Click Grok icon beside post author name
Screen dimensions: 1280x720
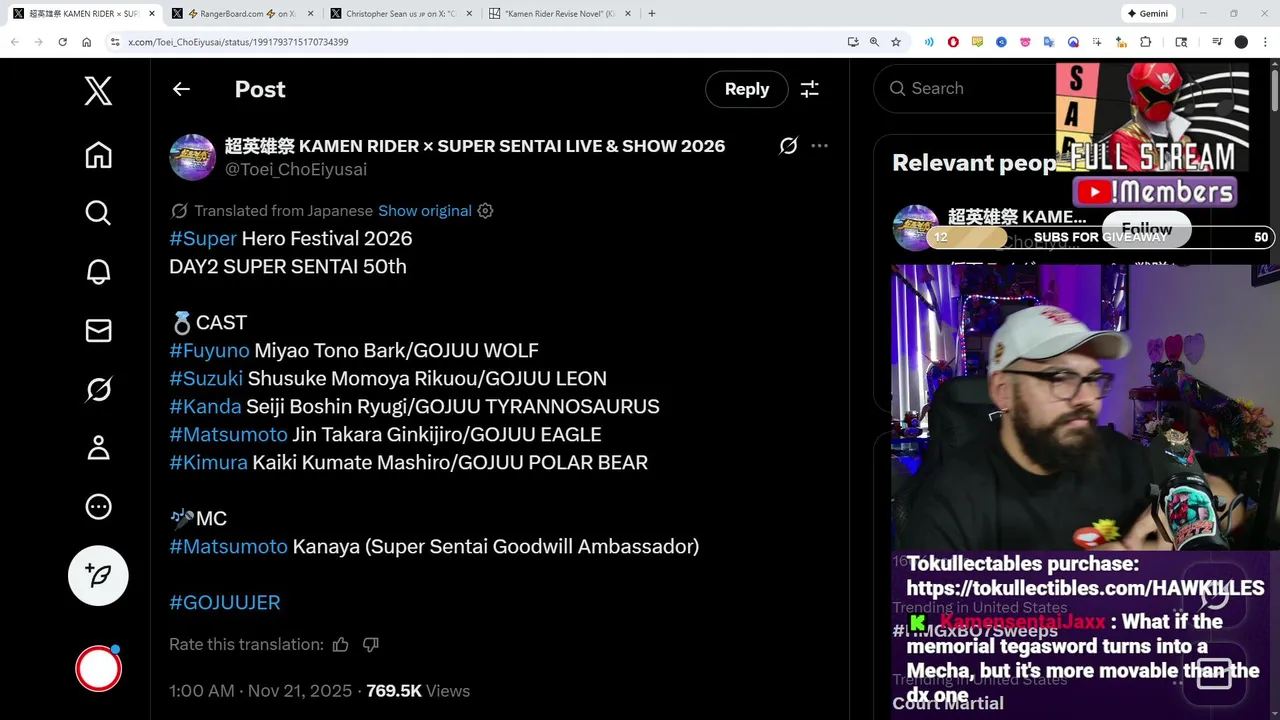coord(788,146)
